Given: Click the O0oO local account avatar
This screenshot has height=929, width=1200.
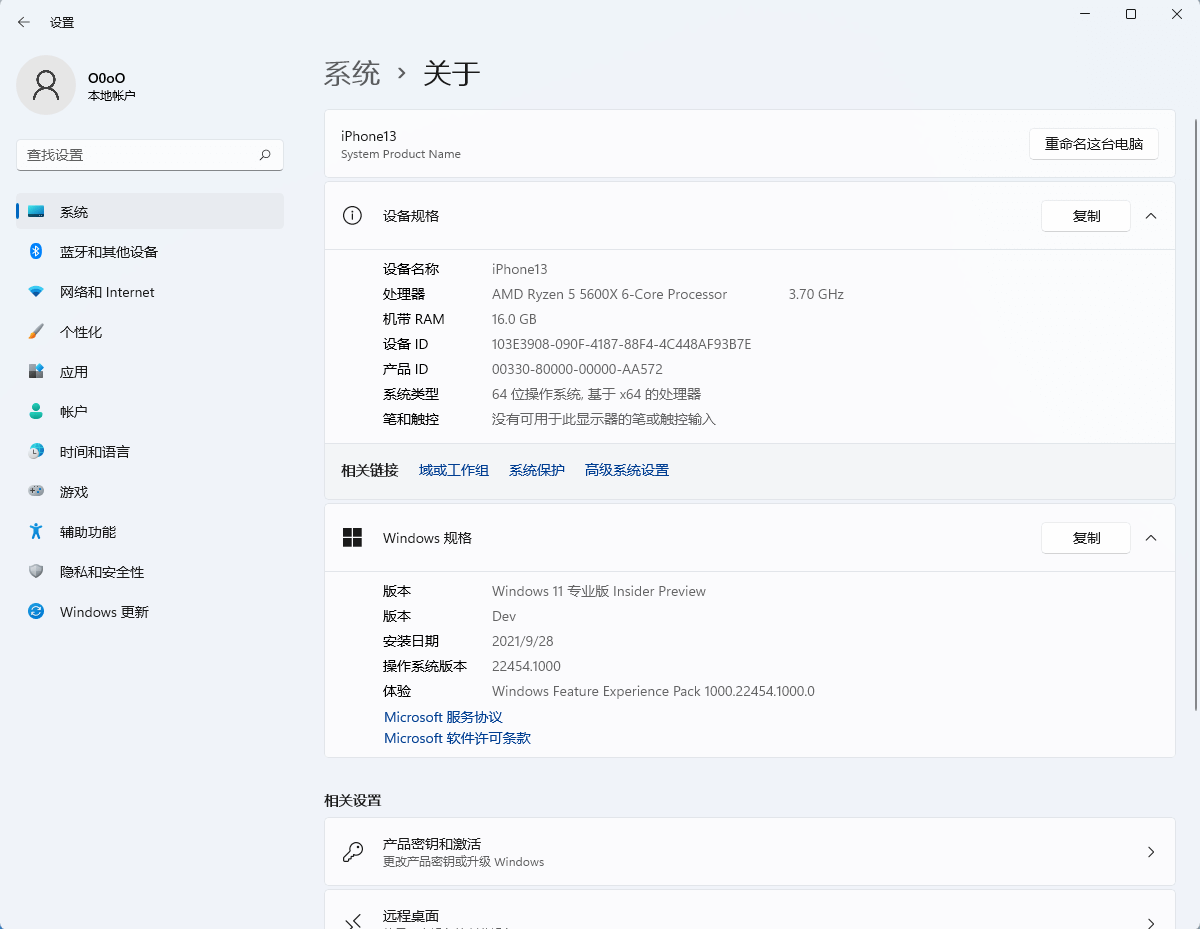Looking at the screenshot, I should [46, 85].
